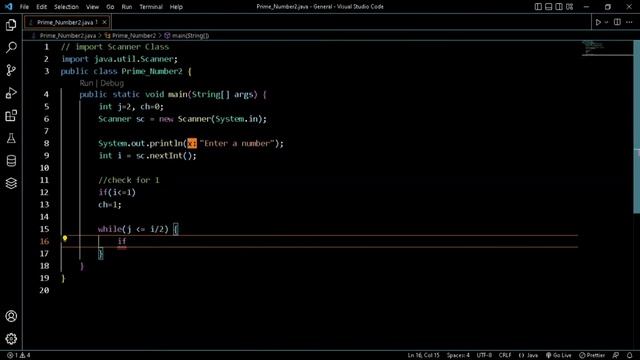Viewport: 640px width, 360px height.
Task: Open the View menu
Action: [92, 7]
